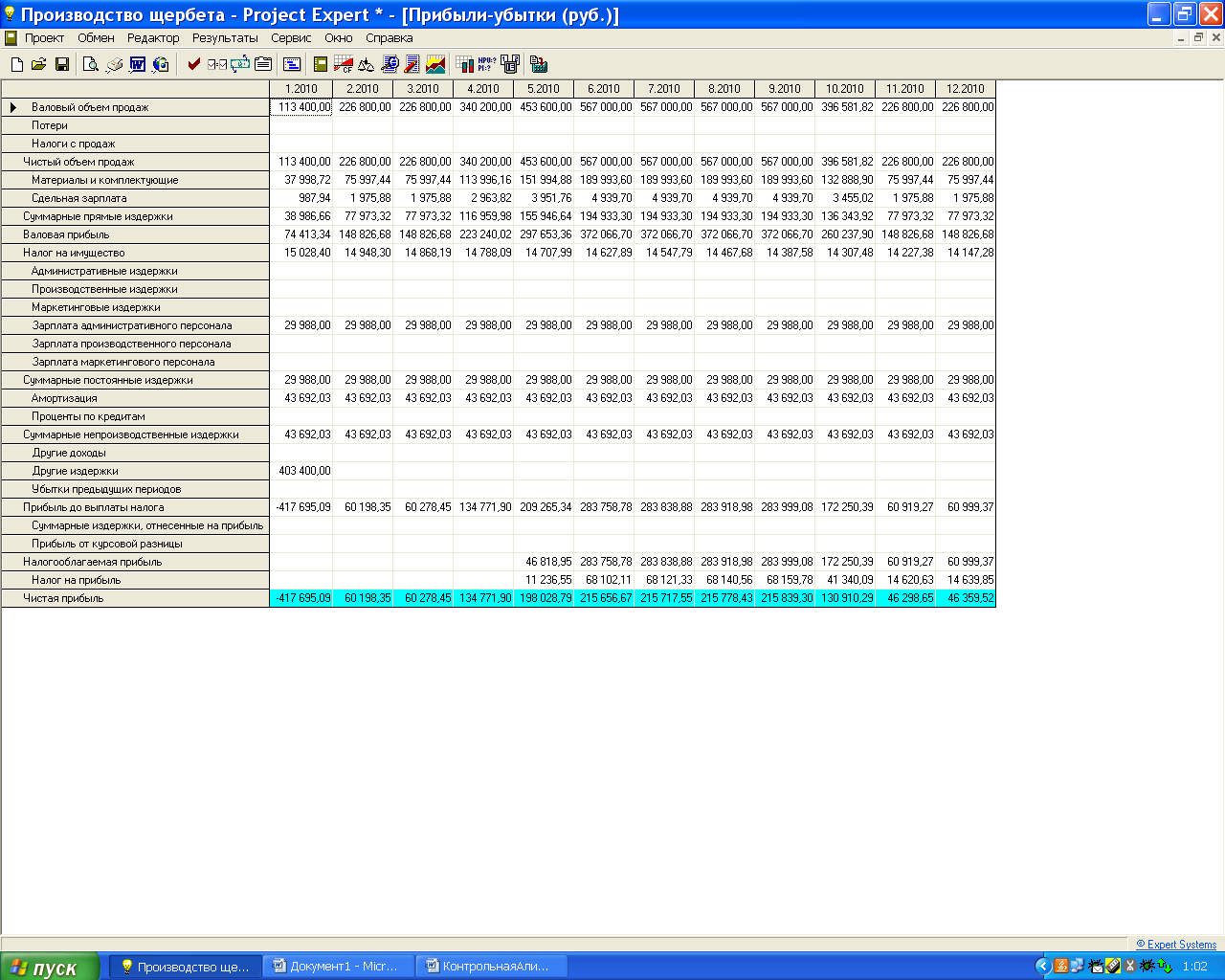Click the network computers tray icon
The image size is (1225, 980).
[x=1077, y=966]
